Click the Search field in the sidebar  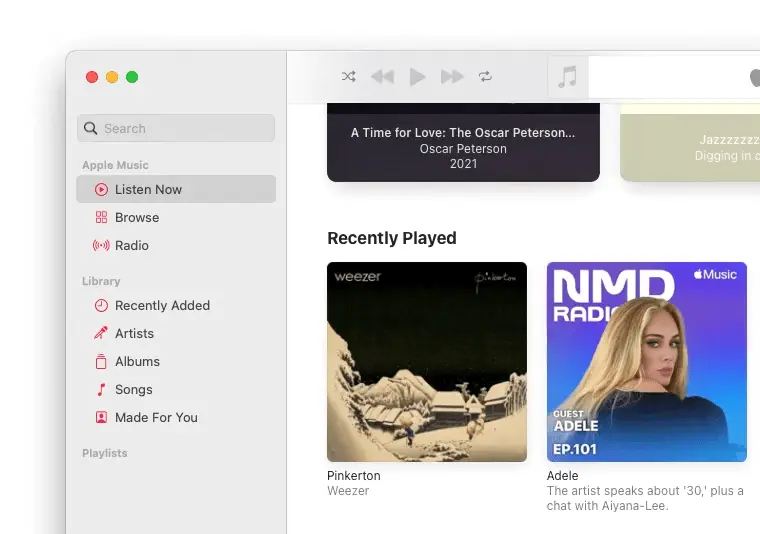[176, 128]
